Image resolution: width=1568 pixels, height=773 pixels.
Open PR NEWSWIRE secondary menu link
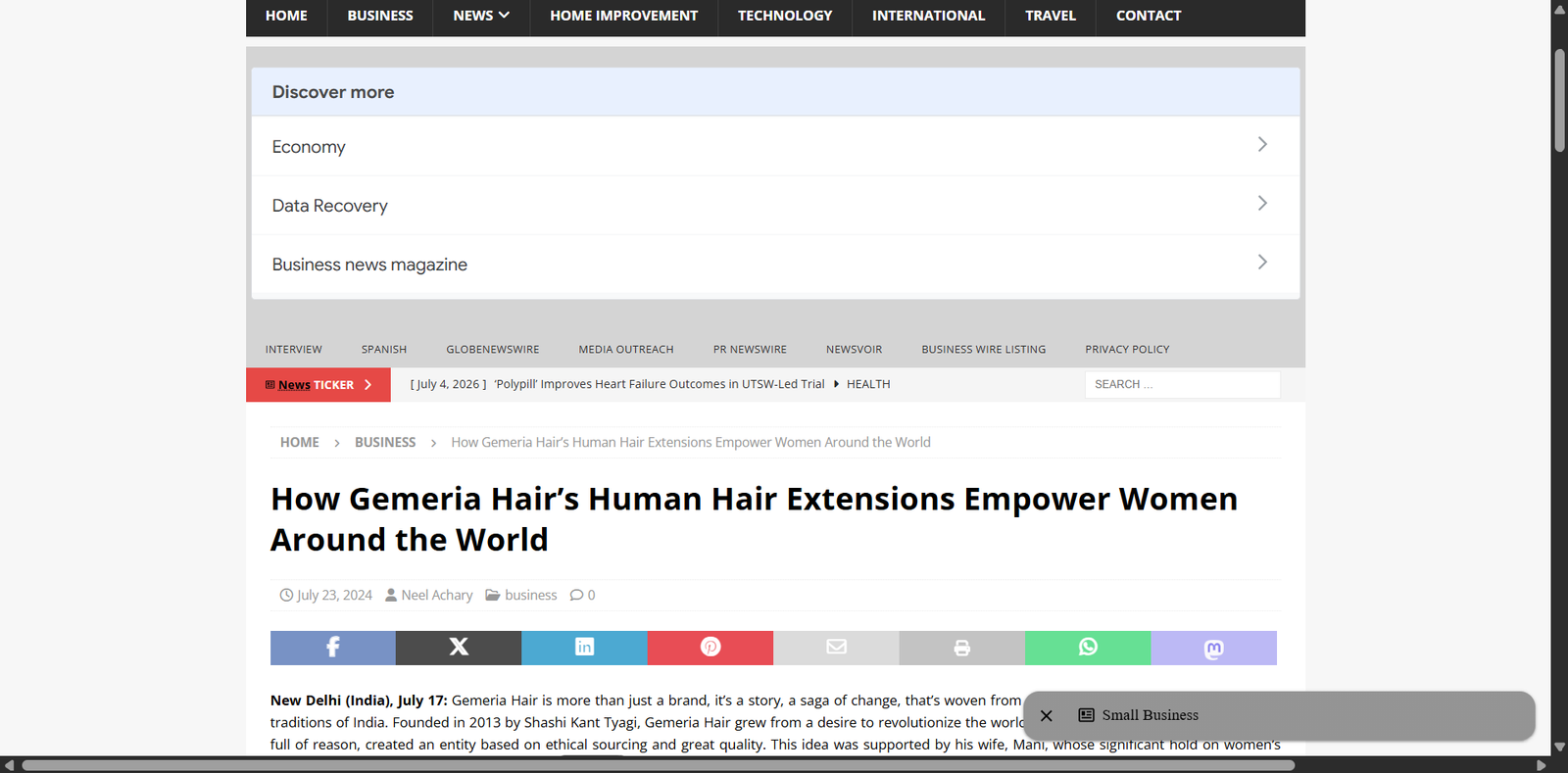[x=750, y=349]
